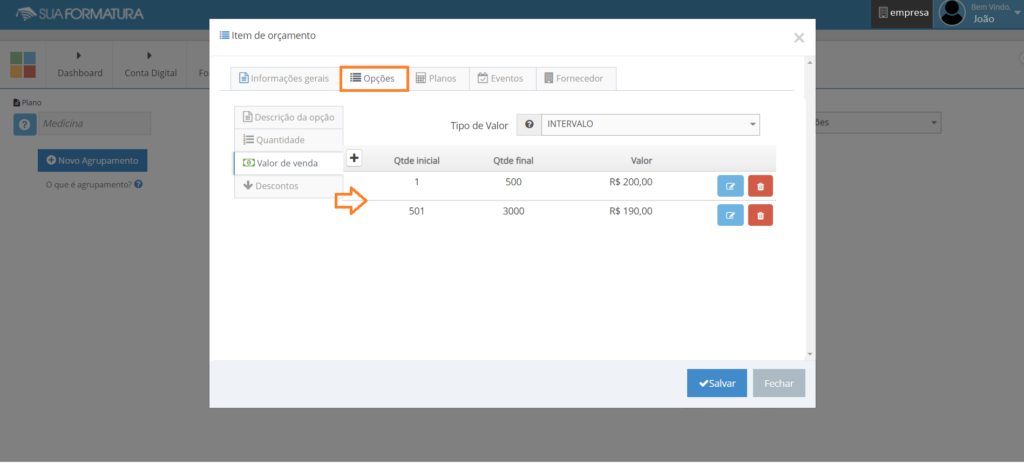Open the Fornecedor tab
Image resolution: width=1024 pixels, height=463 pixels.
pos(576,78)
